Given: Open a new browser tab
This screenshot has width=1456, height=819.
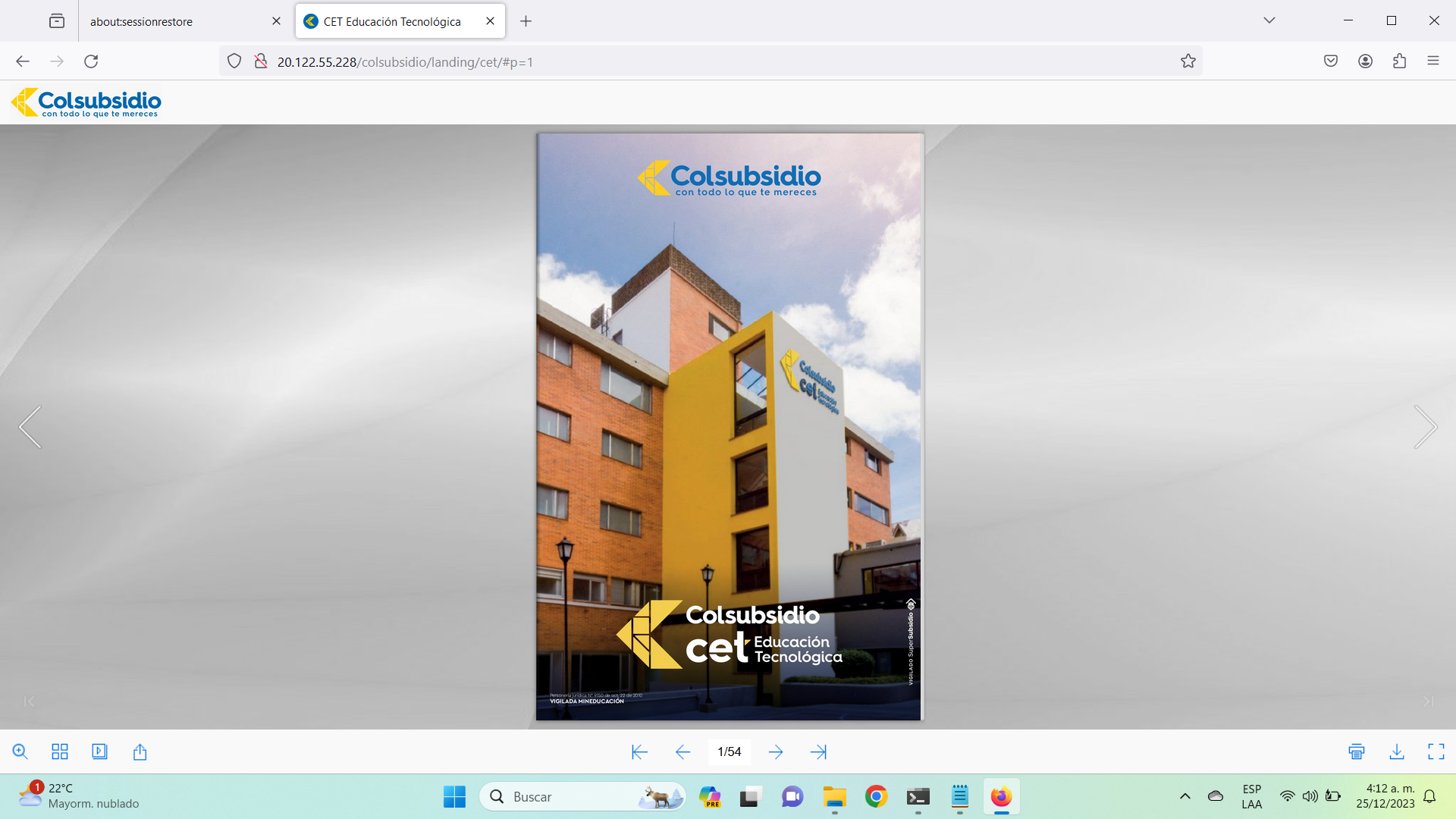Looking at the screenshot, I should [x=526, y=21].
